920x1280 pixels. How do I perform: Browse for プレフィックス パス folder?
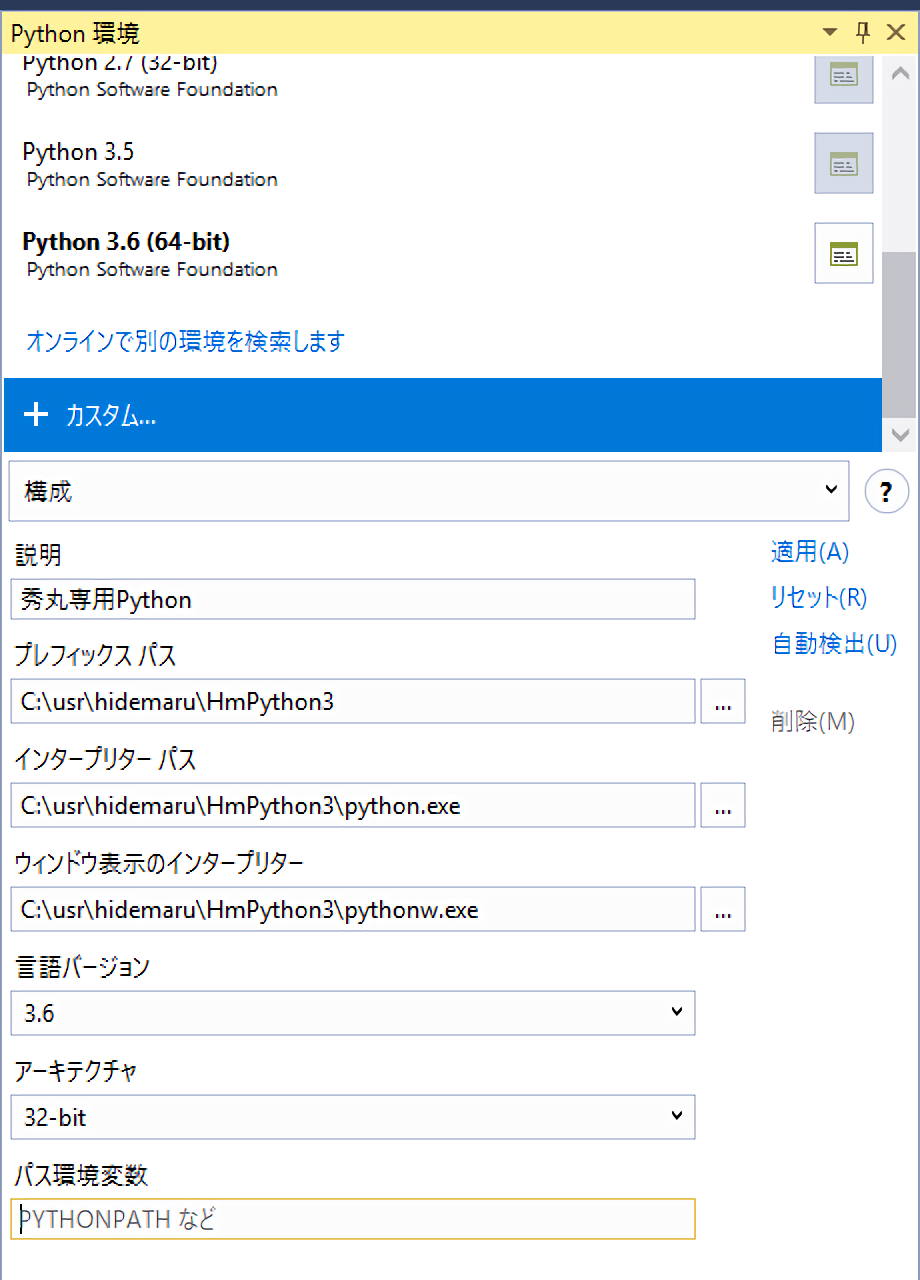pos(722,702)
